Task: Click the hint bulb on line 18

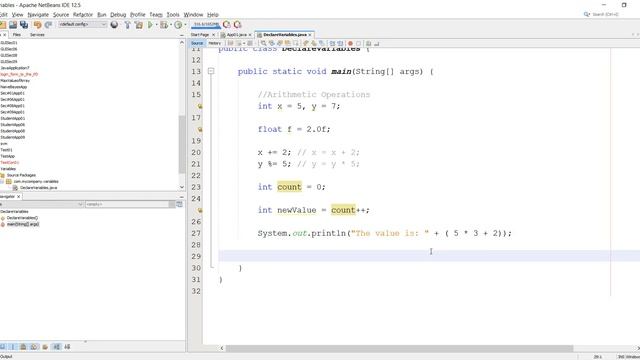Action: [x=200, y=129]
